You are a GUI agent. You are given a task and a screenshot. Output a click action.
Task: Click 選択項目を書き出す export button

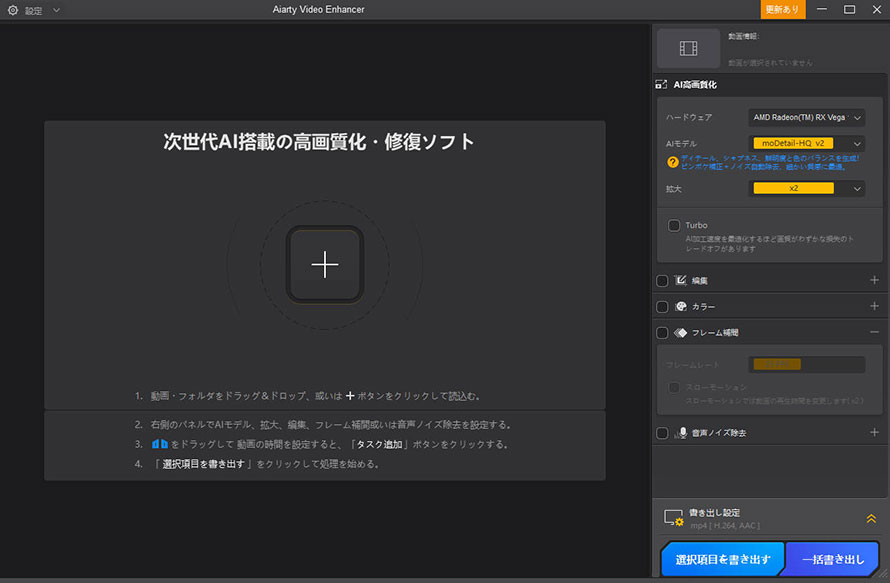tap(723, 559)
